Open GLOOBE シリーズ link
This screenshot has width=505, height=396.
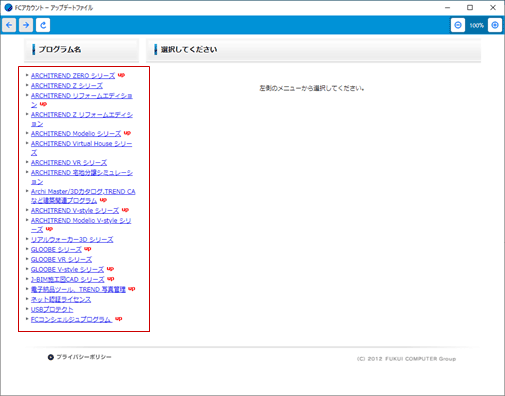[56, 250]
